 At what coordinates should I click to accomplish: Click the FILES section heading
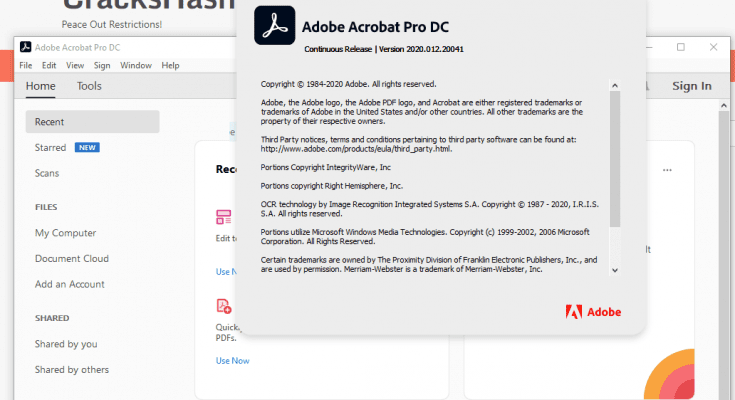coord(46,207)
